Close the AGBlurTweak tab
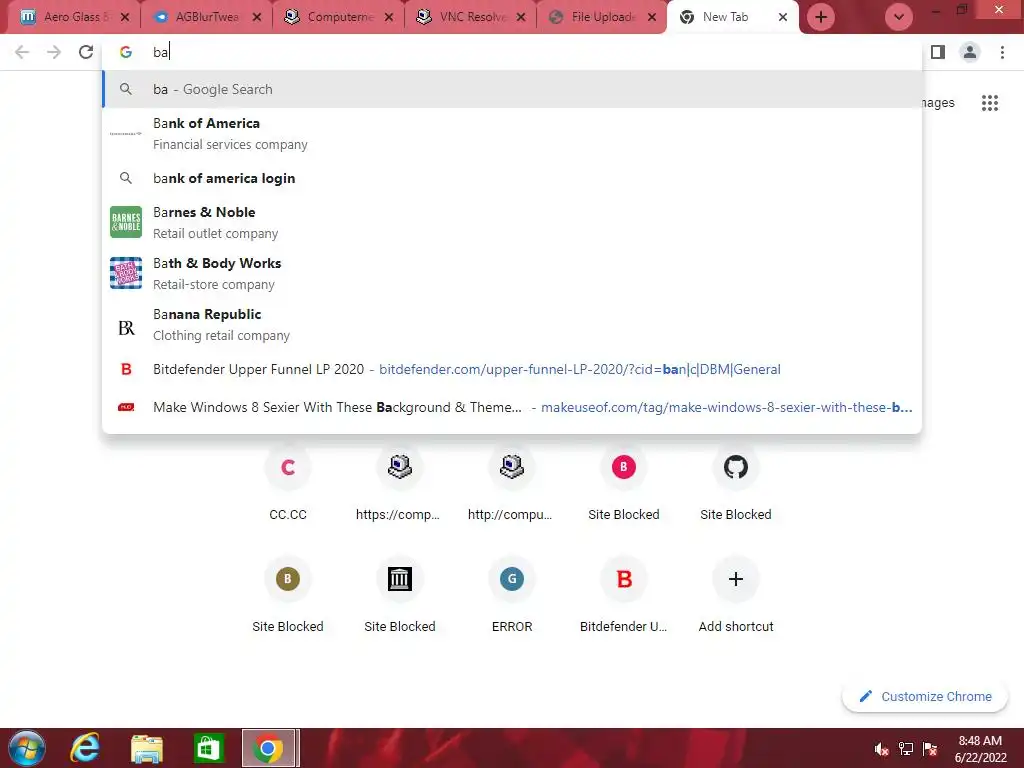1024x768 pixels. pos(257,17)
